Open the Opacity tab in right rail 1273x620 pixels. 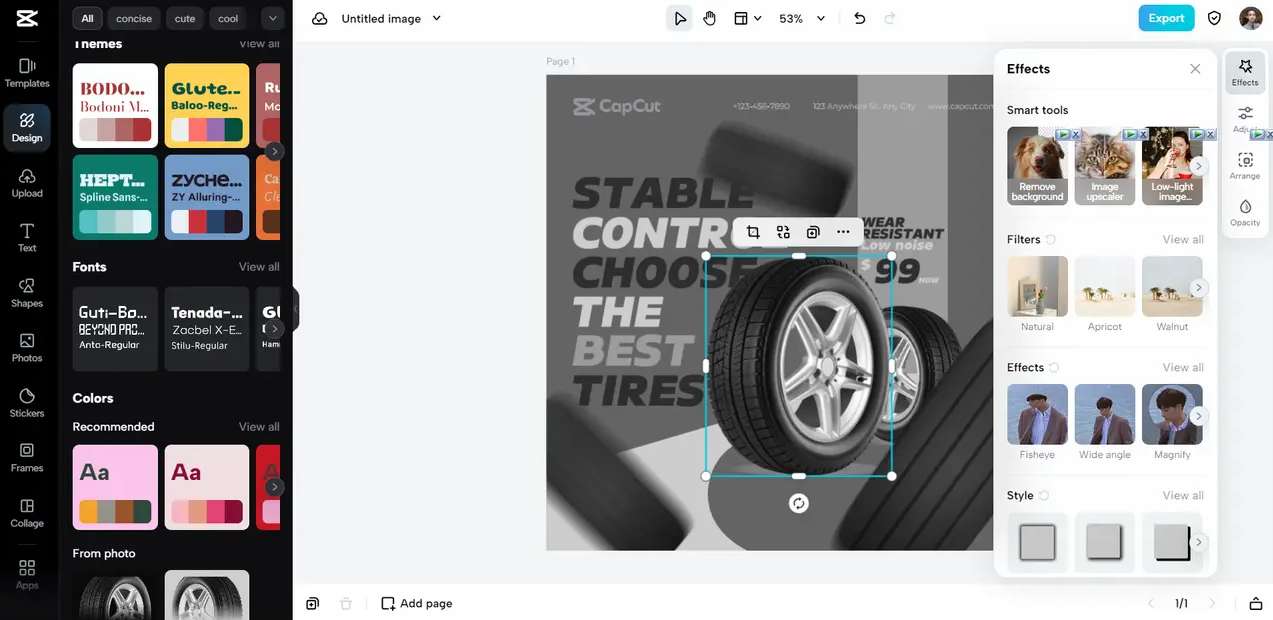tap(1245, 212)
